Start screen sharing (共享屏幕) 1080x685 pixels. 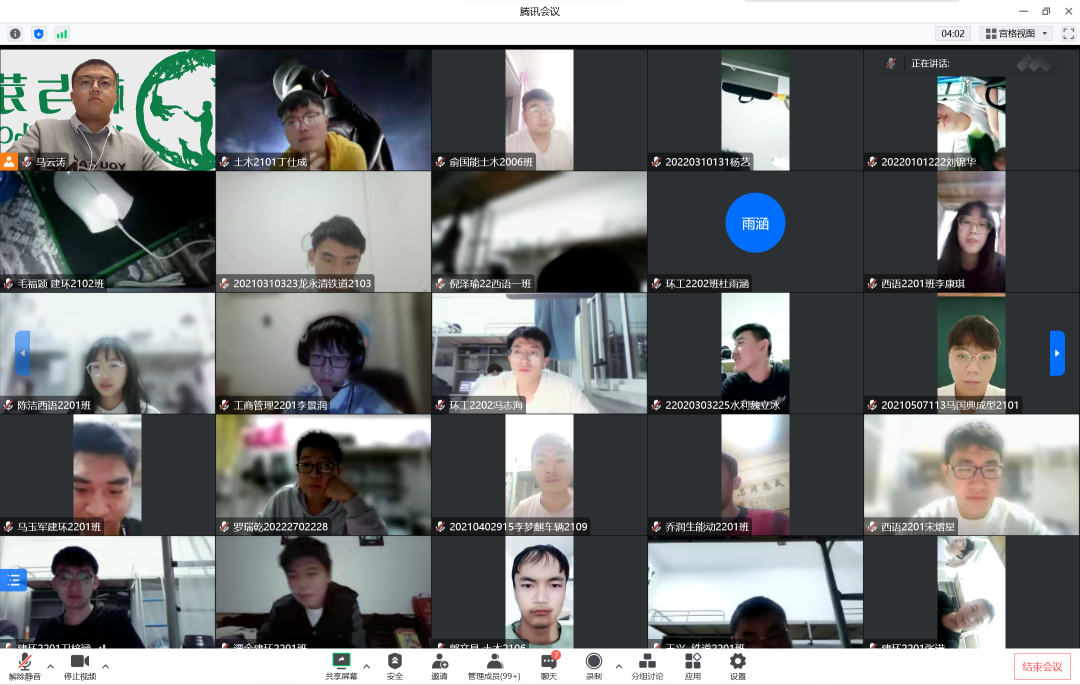tap(340, 665)
